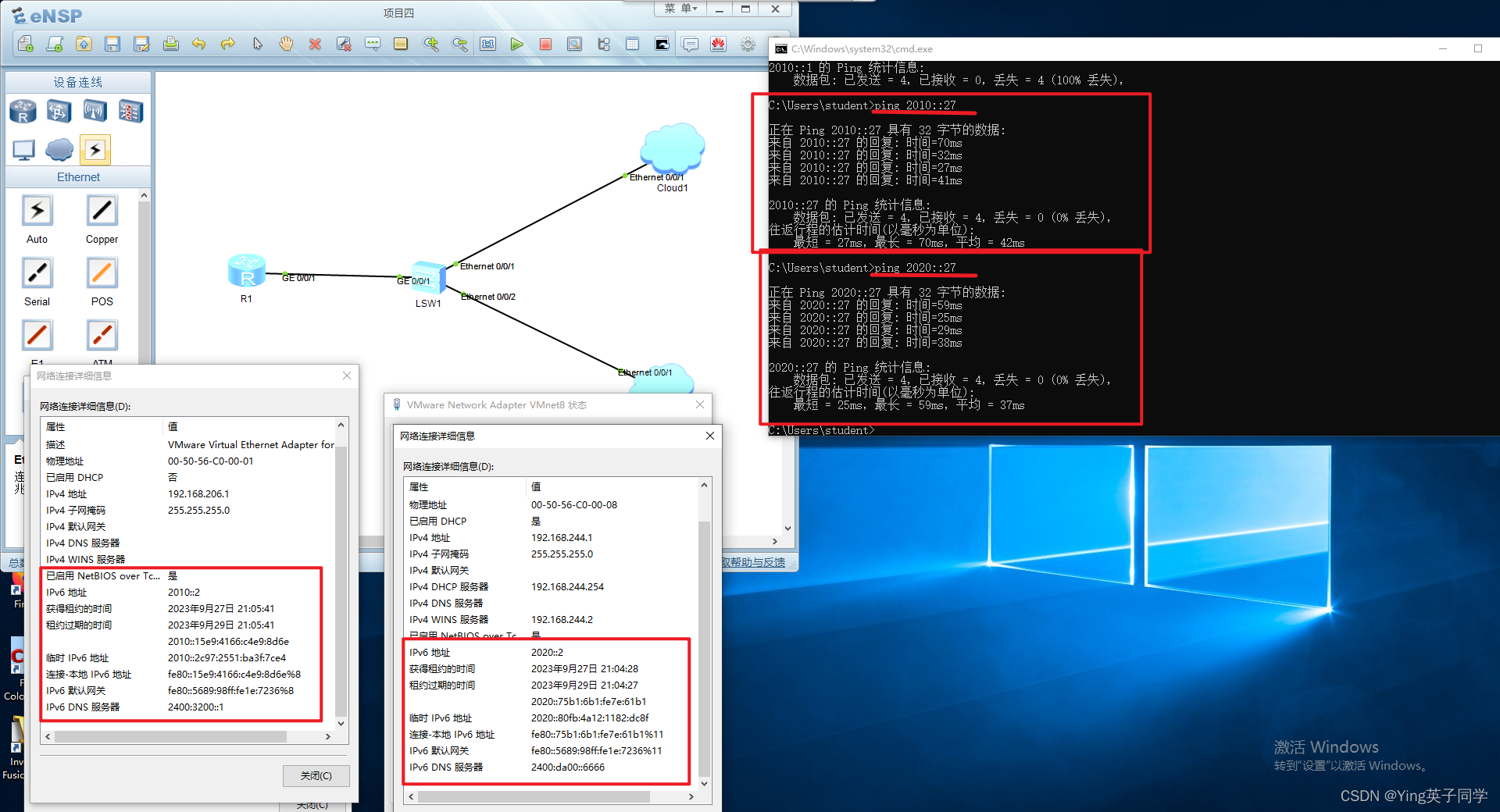This screenshot has height=812, width=1500.
Task: Select the PC terminal device category
Action: [23, 149]
